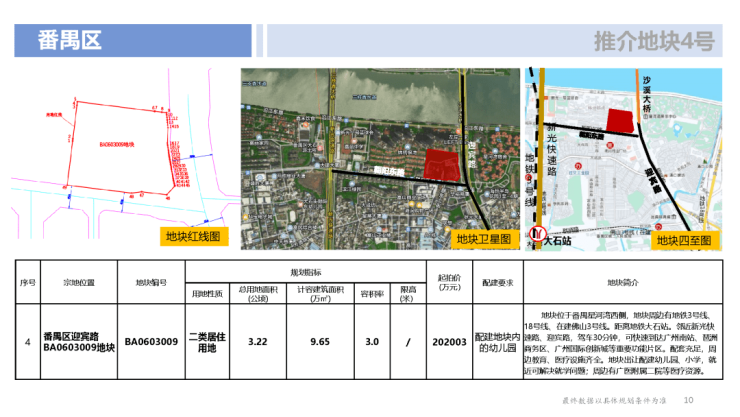The width and height of the screenshot is (740, 417).
Task: Select the 二类居住用地 cell
Action: [x=209, y=341]
